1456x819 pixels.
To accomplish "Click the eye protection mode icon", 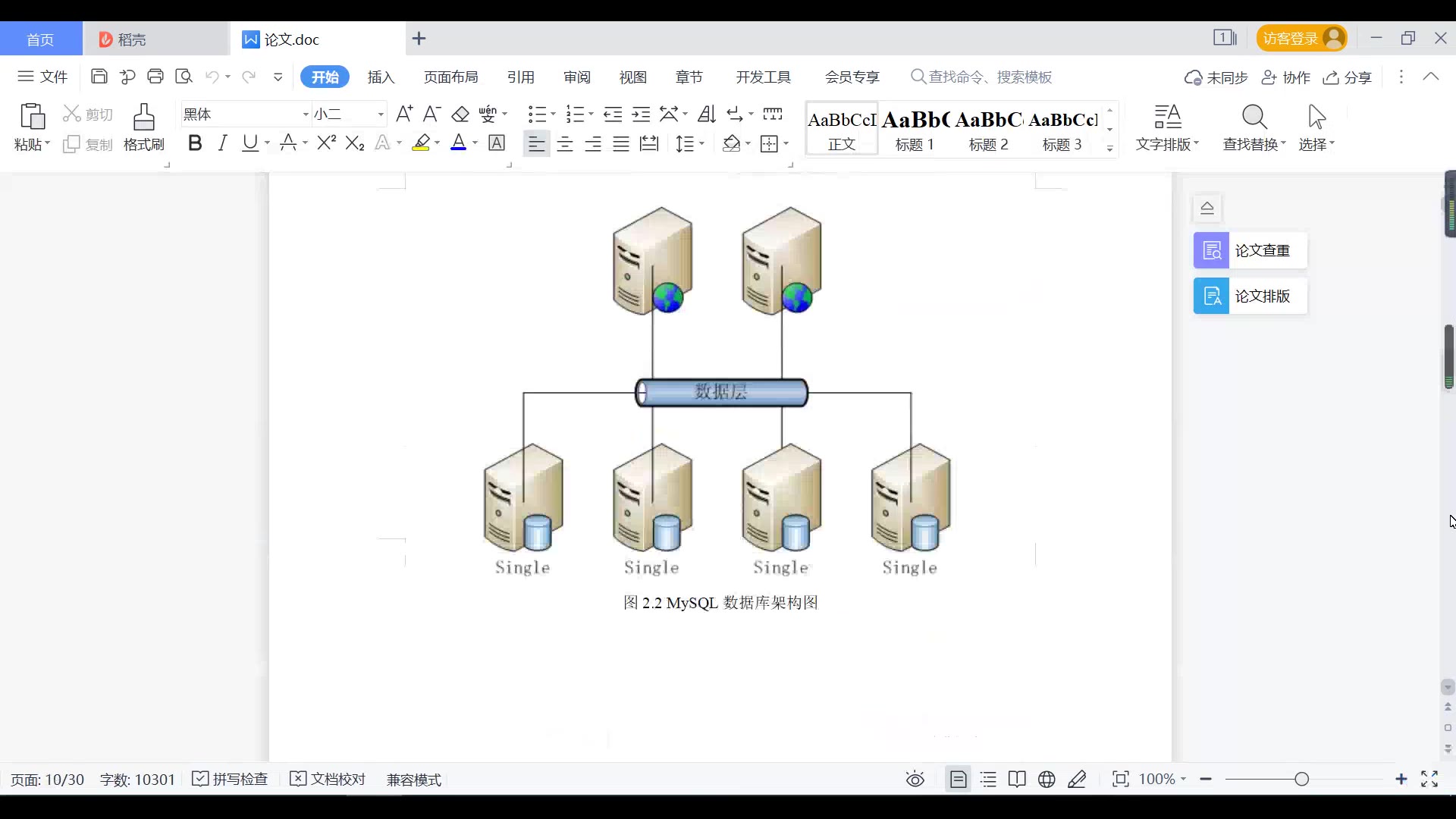I will [915, 780].
